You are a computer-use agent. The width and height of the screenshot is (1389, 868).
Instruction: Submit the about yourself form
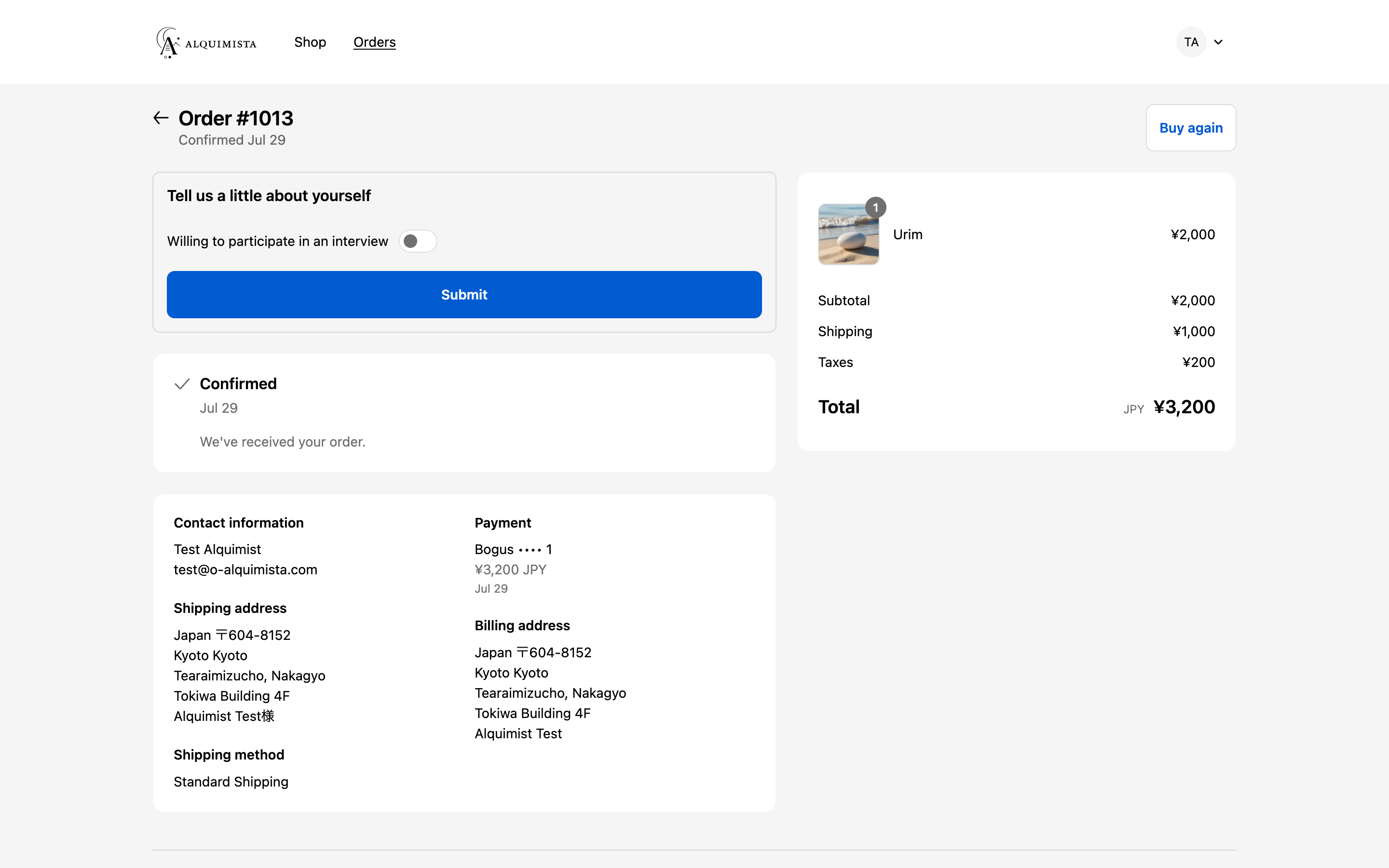click(x=464, y=295)
